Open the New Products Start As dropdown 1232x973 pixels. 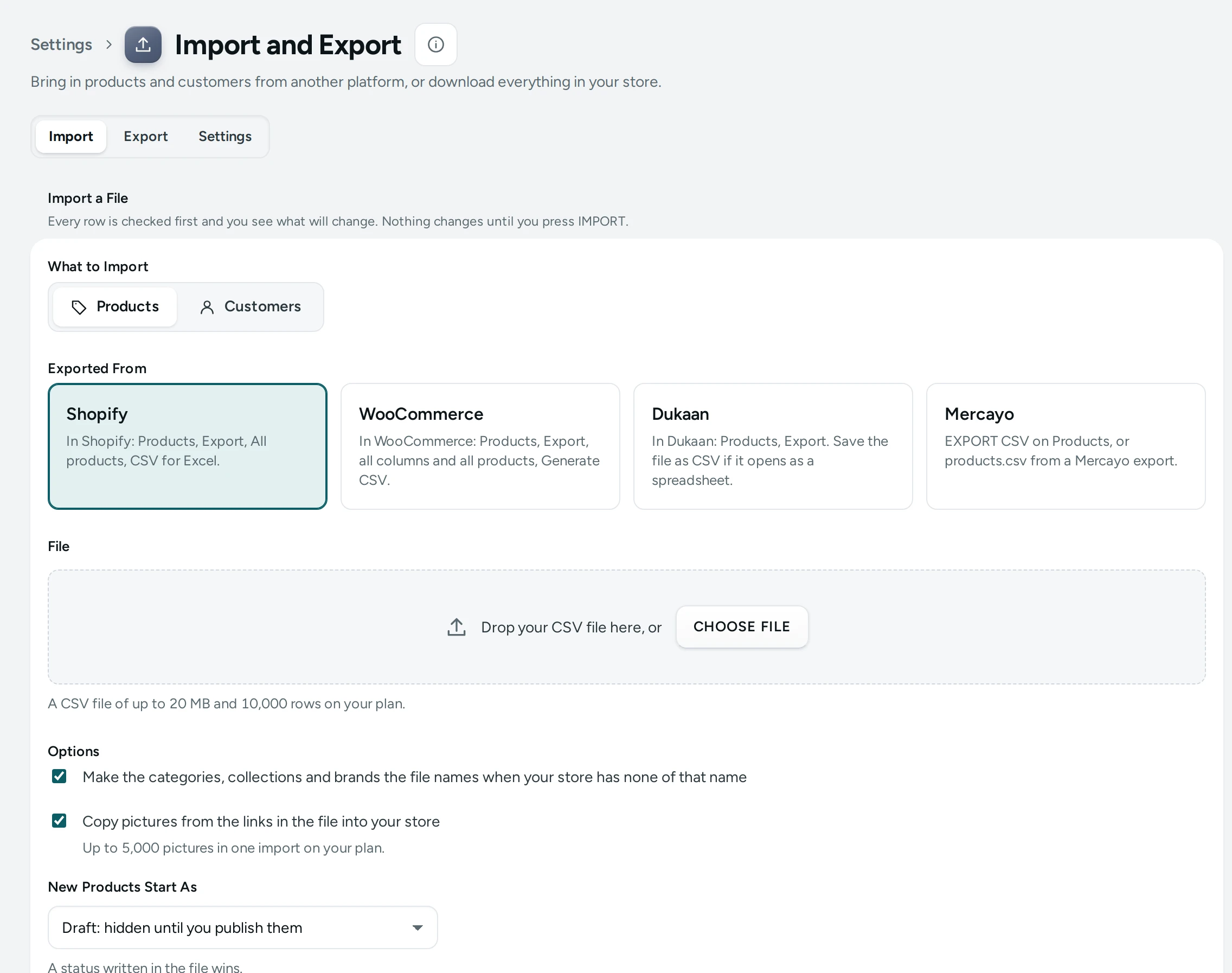[x=242, y=927]
